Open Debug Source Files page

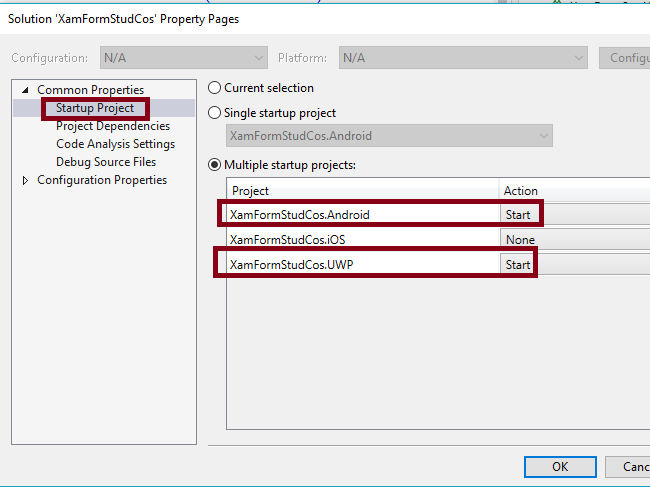[x=106, y=162]
